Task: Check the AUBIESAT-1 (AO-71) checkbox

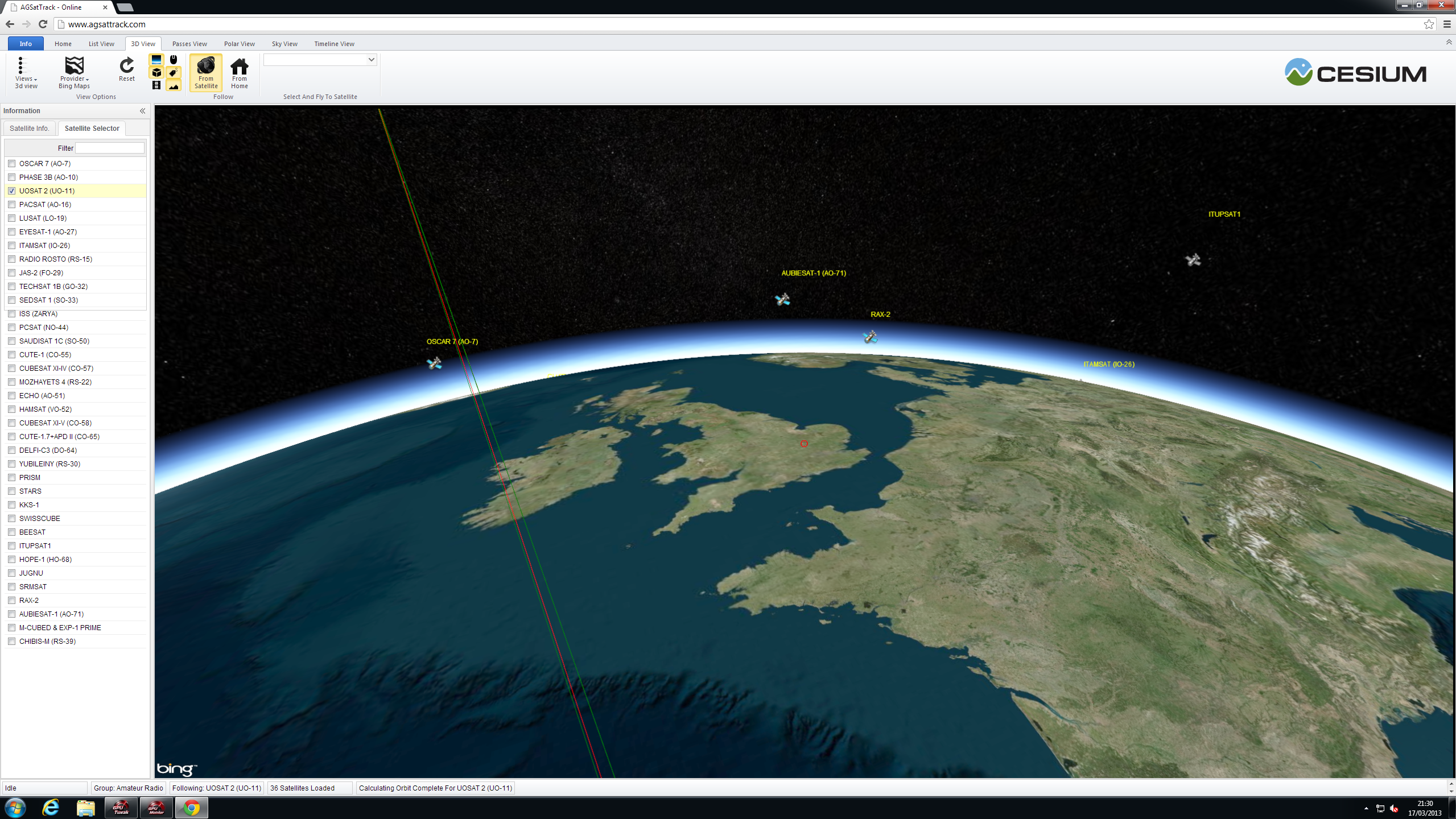Action: 11,614
